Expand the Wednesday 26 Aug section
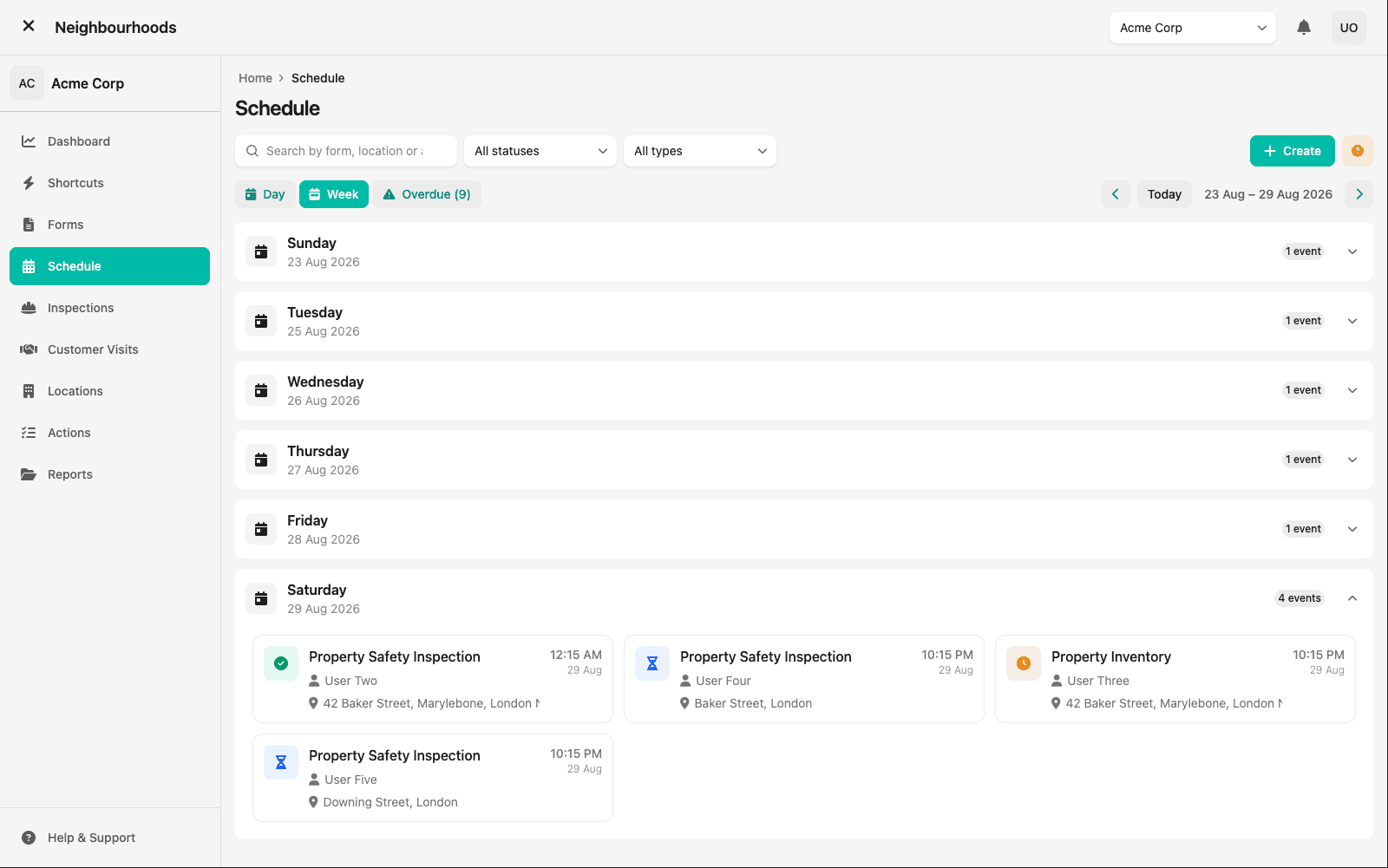1388x868 pixels. 1352,390
